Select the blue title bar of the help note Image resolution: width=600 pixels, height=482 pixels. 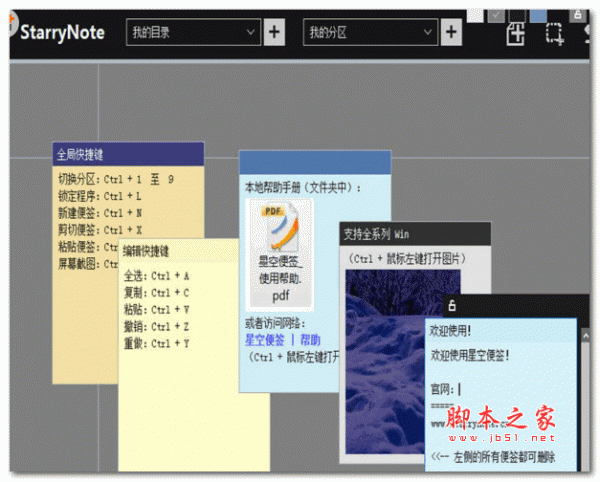pos(315,163)
